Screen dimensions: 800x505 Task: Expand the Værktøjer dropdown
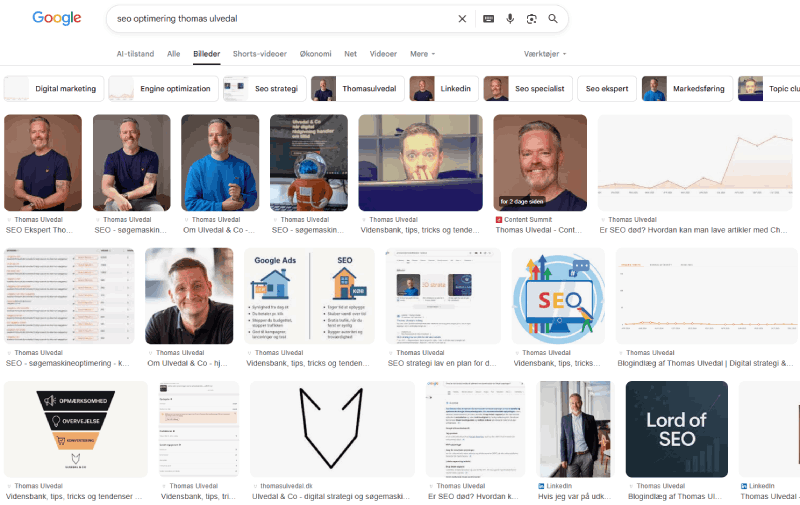[x=545, y=54]
